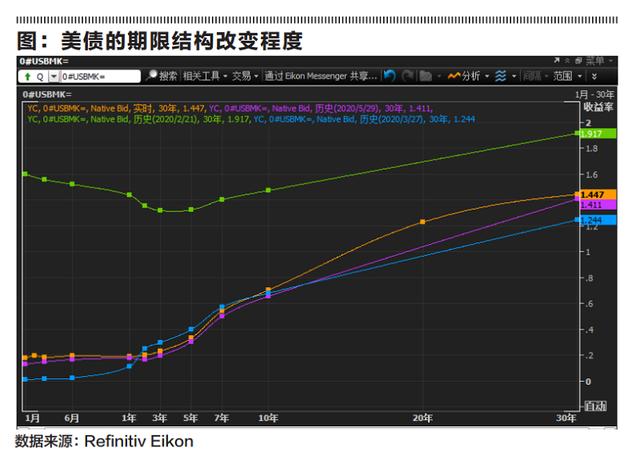The image size is (640, 468).
Task: Click the orange 1.447 value label
Action: [598, 195]
